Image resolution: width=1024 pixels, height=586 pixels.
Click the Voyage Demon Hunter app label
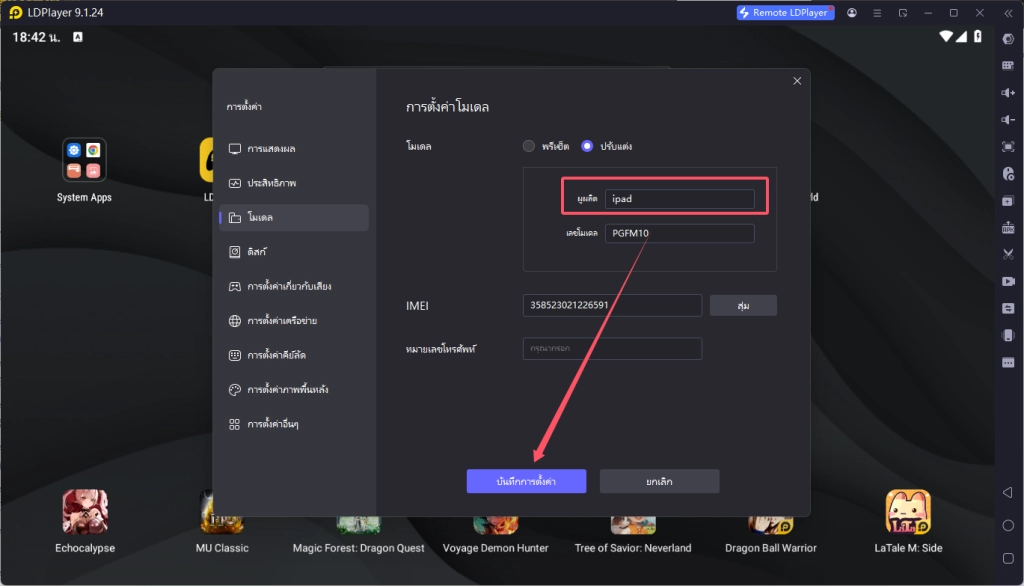pos(496,548)
